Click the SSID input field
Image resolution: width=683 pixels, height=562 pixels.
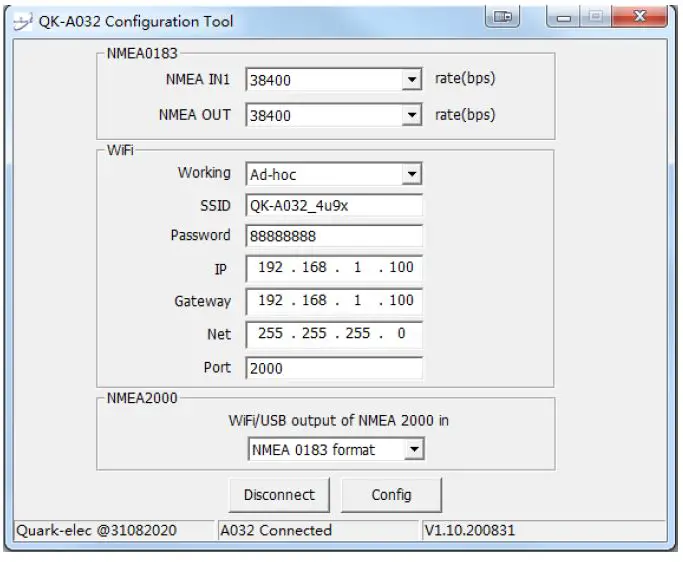[334, 205]
